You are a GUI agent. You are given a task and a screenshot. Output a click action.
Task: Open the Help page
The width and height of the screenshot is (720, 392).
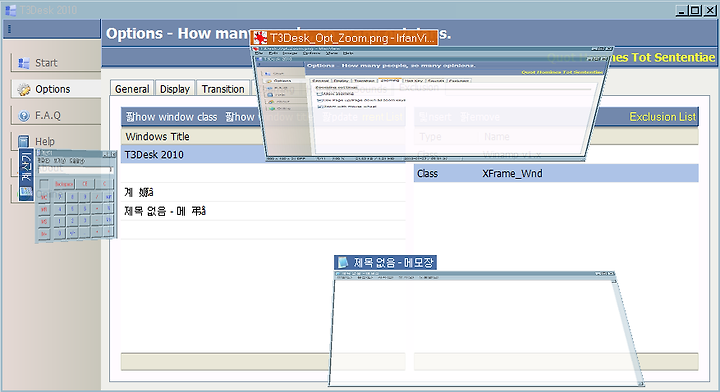[x=56, y=141]
